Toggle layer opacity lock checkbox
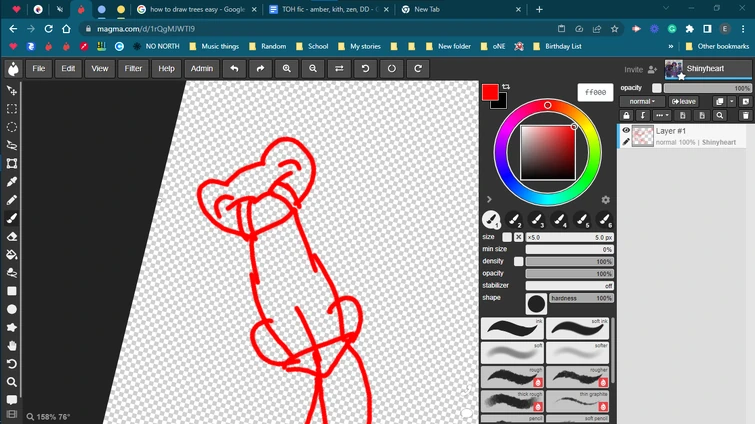Image resolution: width=755 pixels, height=424 pixels. pyautogui.click(x=656, y=88)
